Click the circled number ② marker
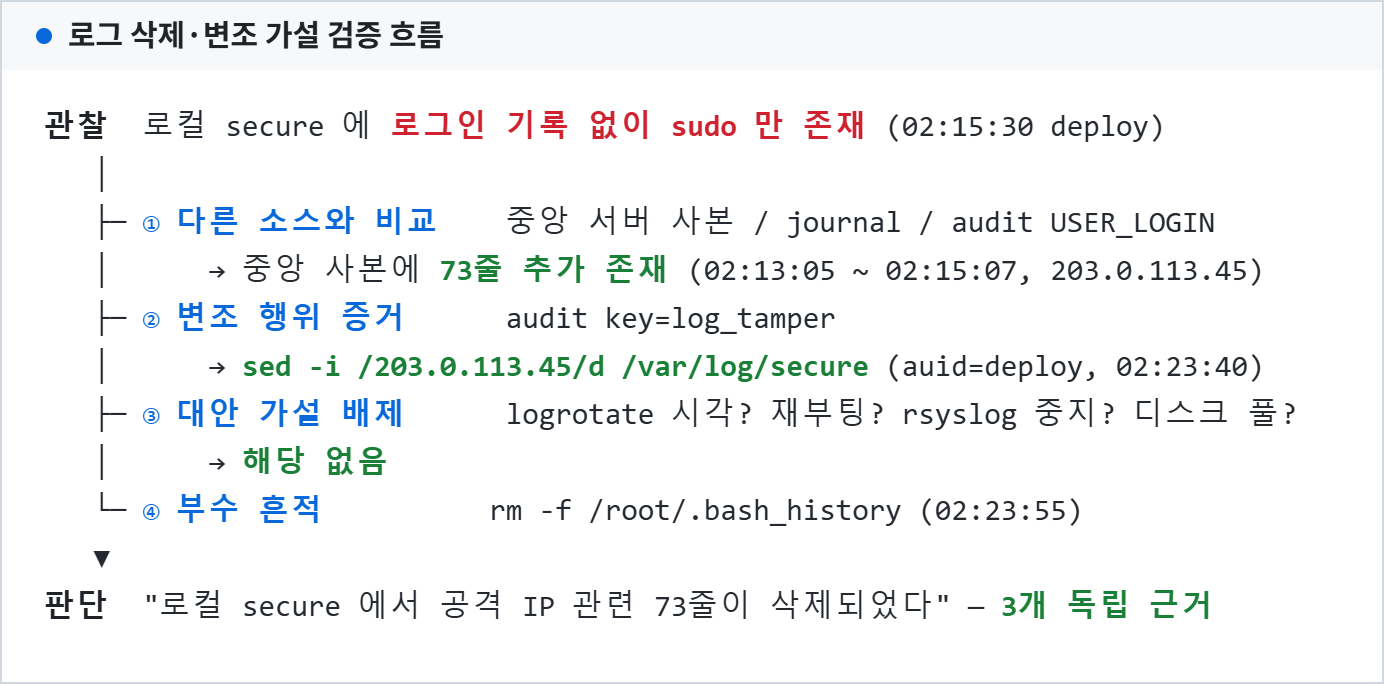This screenshot has width=1384, height=684. click(151, 319)
